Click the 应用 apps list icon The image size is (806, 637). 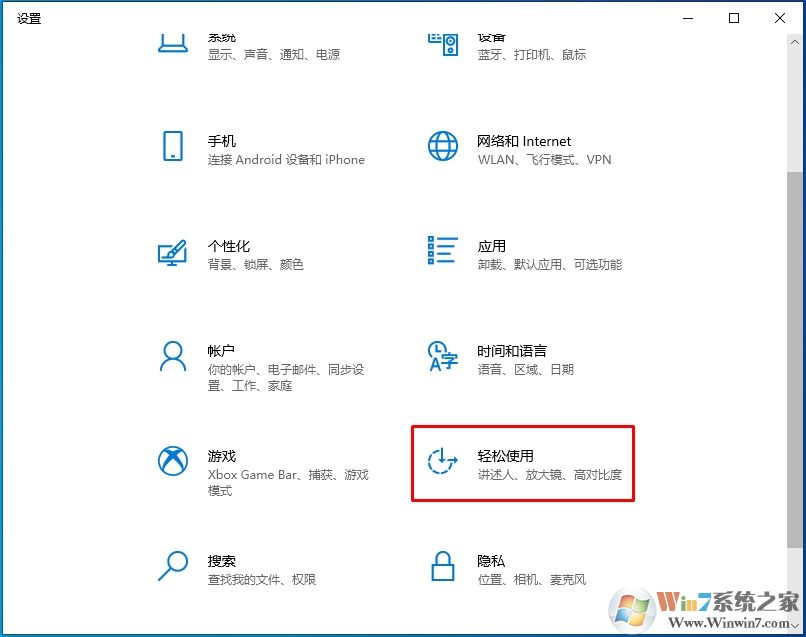(441, 250)
